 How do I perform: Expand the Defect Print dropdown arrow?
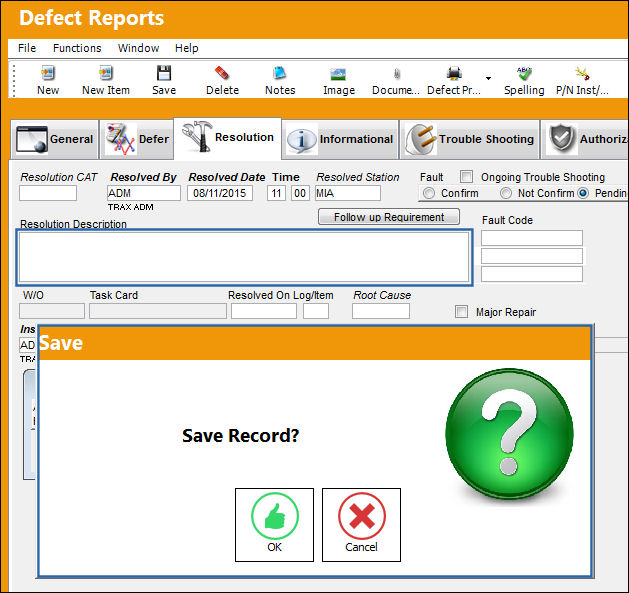pos(488,78)
